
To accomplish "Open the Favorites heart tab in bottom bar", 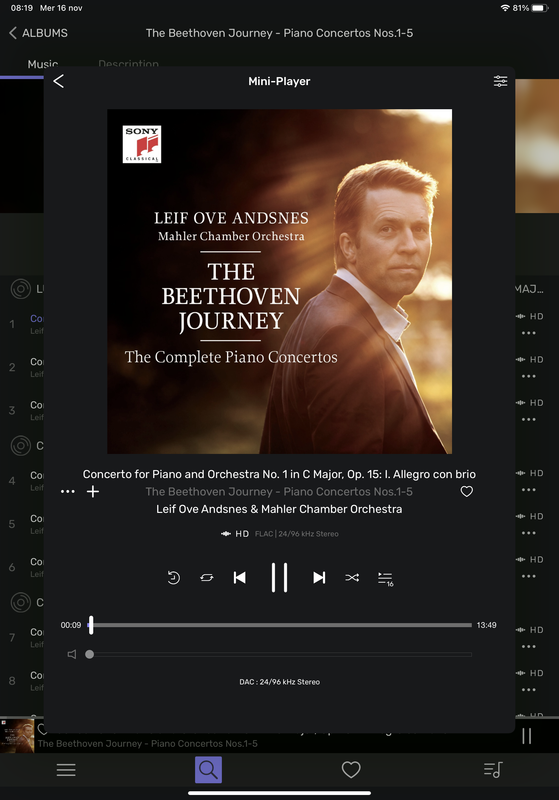I will pyautogui.click(x=351, y=770).
